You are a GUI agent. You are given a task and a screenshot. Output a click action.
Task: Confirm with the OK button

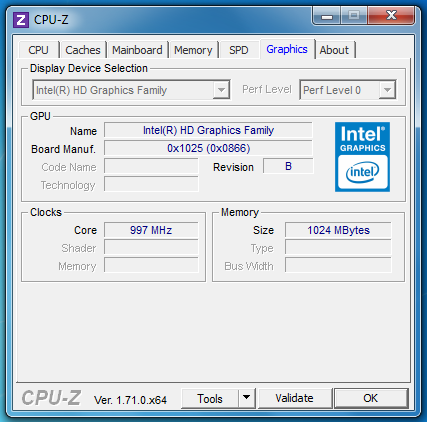[x=371, y=398]
